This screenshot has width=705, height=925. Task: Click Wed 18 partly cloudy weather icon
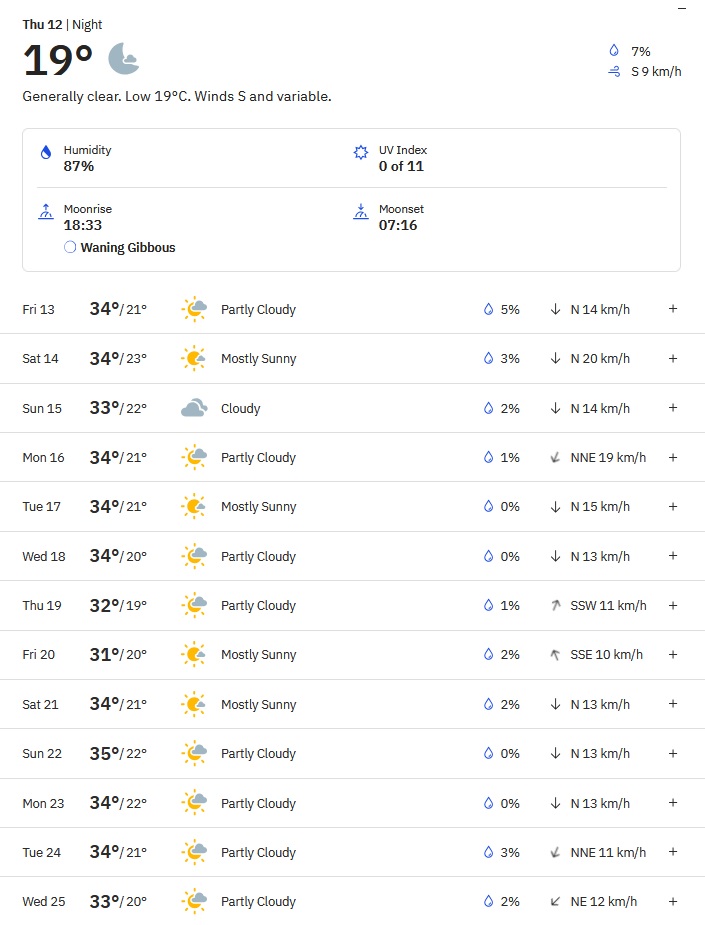[194, 556]
